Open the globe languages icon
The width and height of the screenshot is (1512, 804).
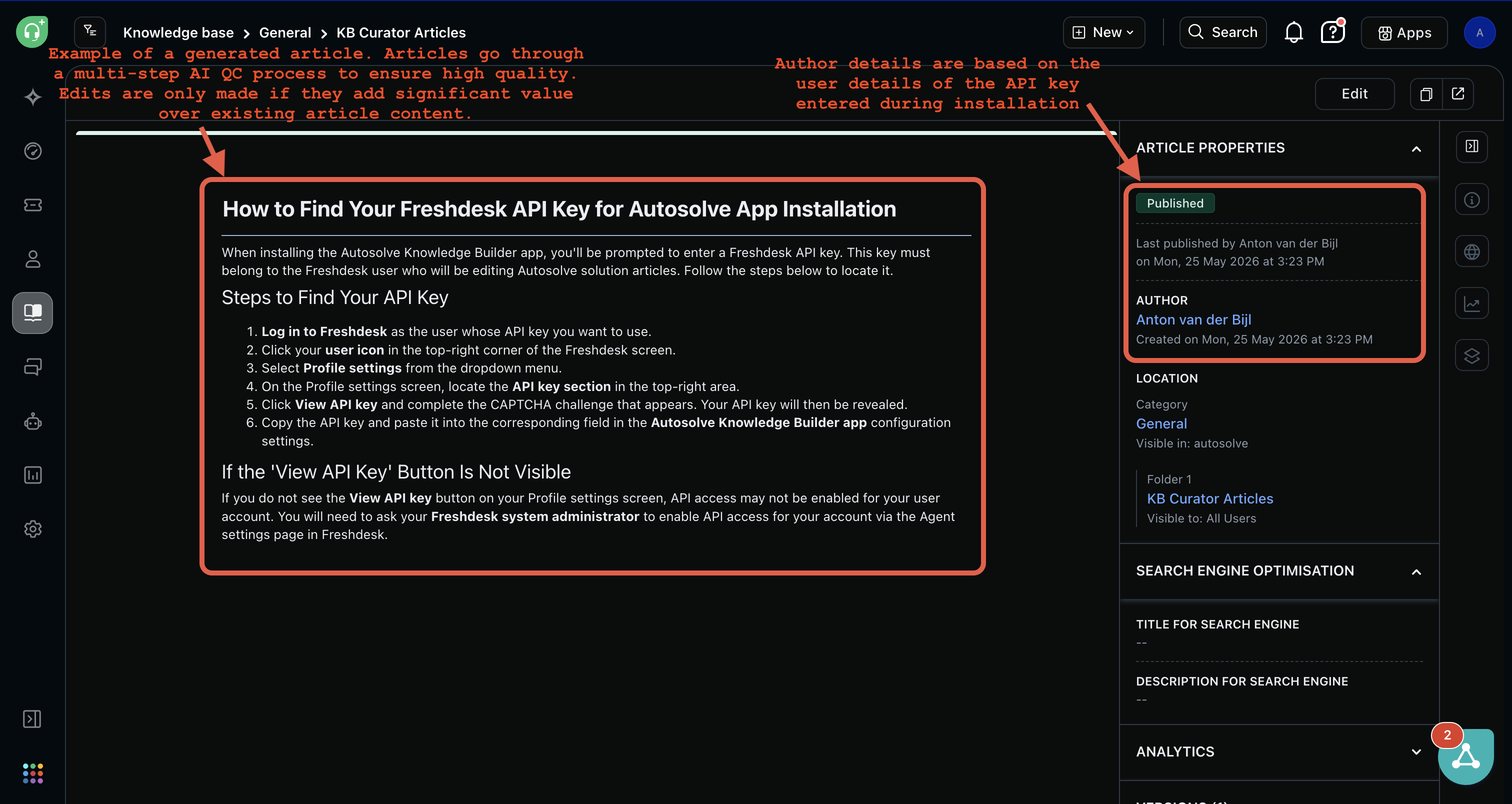click(x=1471, y=252)
